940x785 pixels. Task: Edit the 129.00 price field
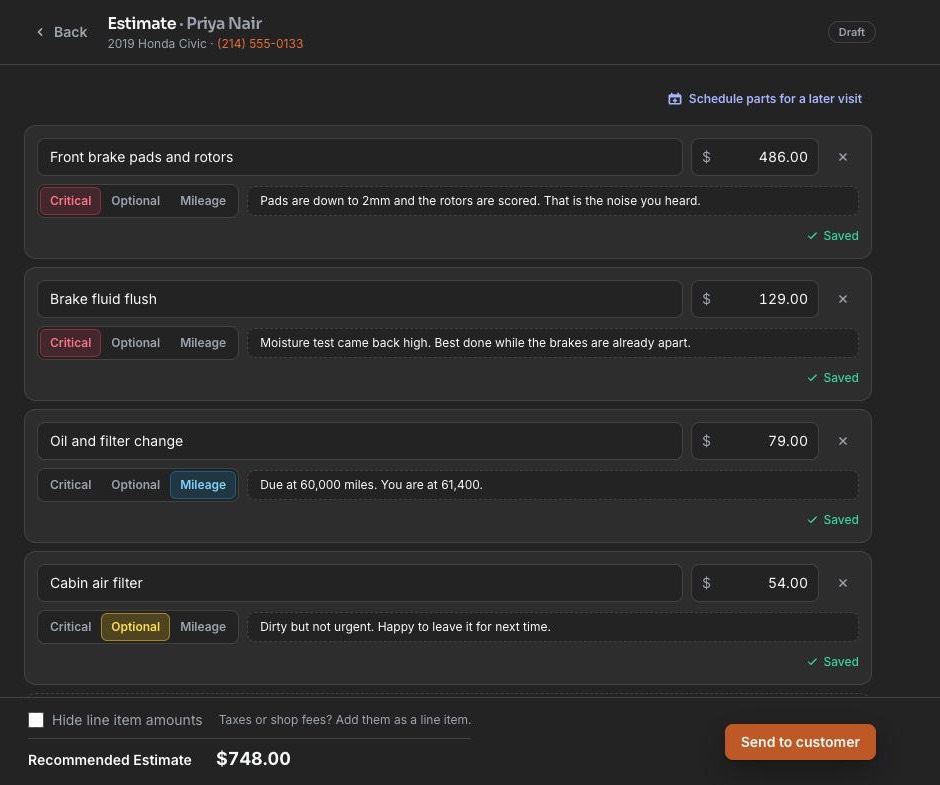click(755, 299)
